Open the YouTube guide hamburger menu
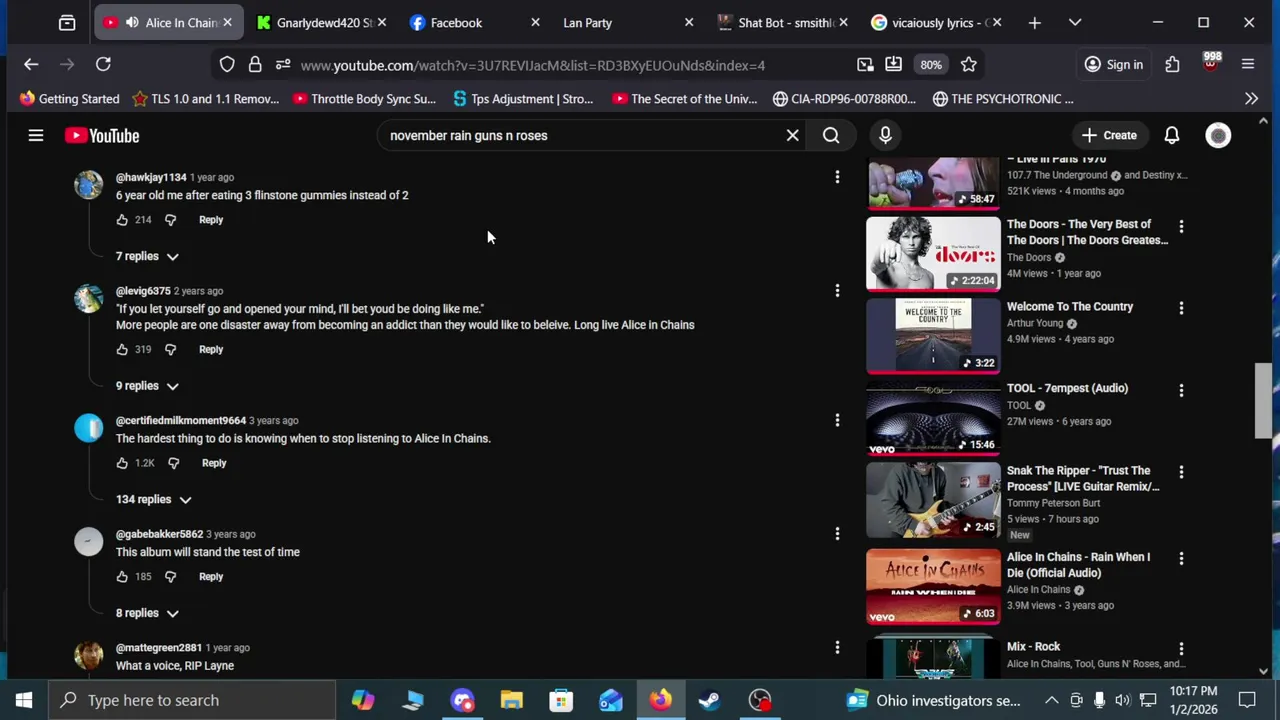This screenshot has height=720, width=1280. click(x=36, y=135)
